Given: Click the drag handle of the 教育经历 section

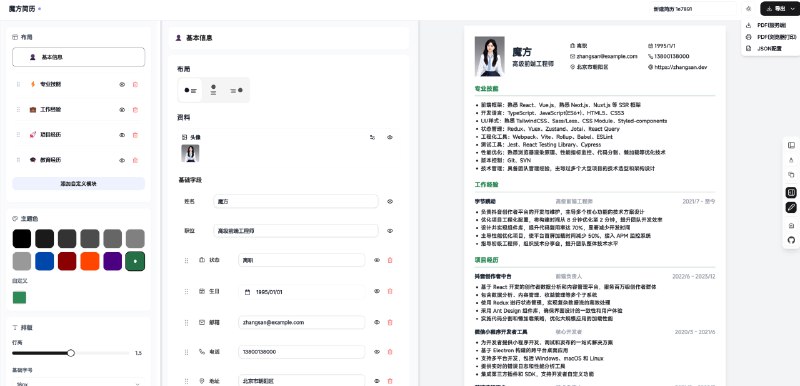Looking at the screenshot, I should (x=19, y=160).
